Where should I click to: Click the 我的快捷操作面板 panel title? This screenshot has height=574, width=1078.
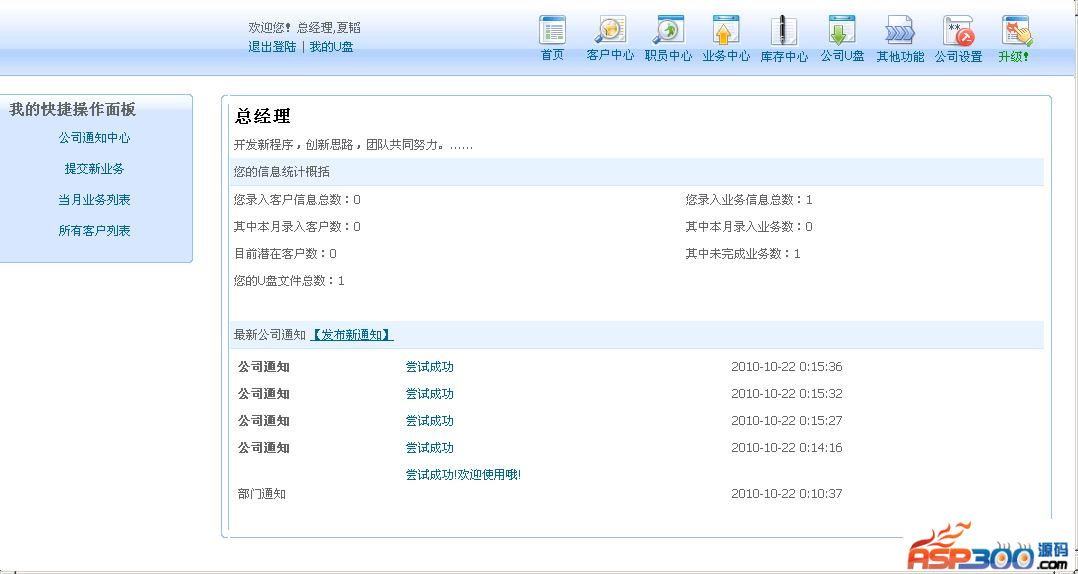coord(72,109)
